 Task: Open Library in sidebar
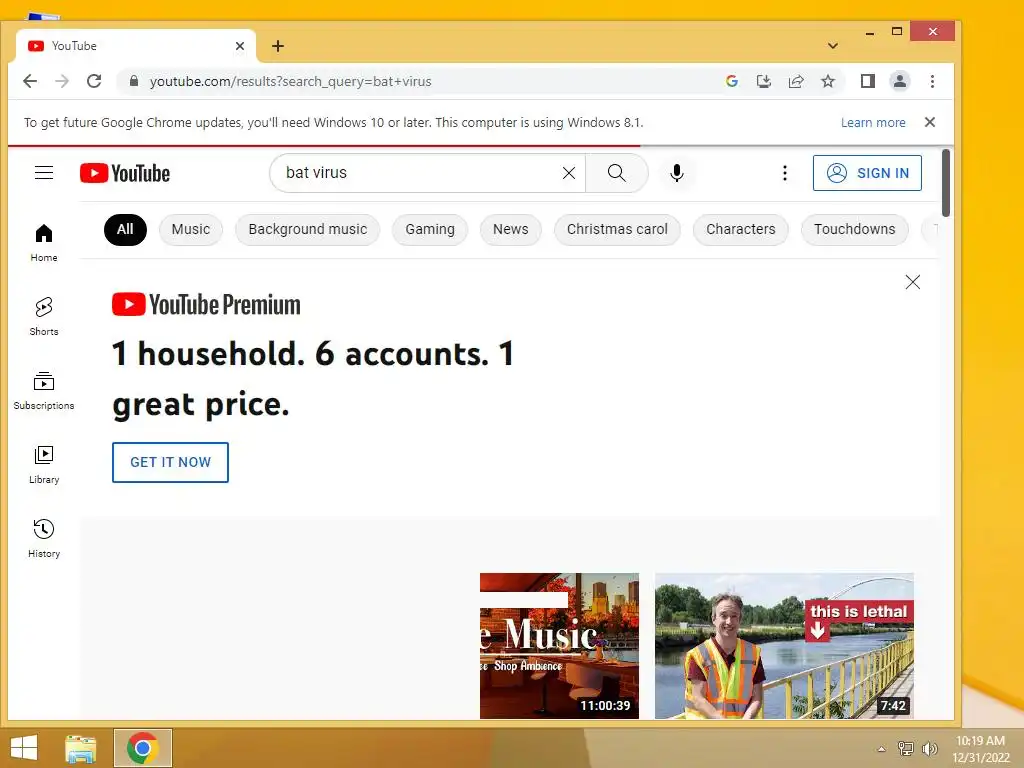(44, 464)
